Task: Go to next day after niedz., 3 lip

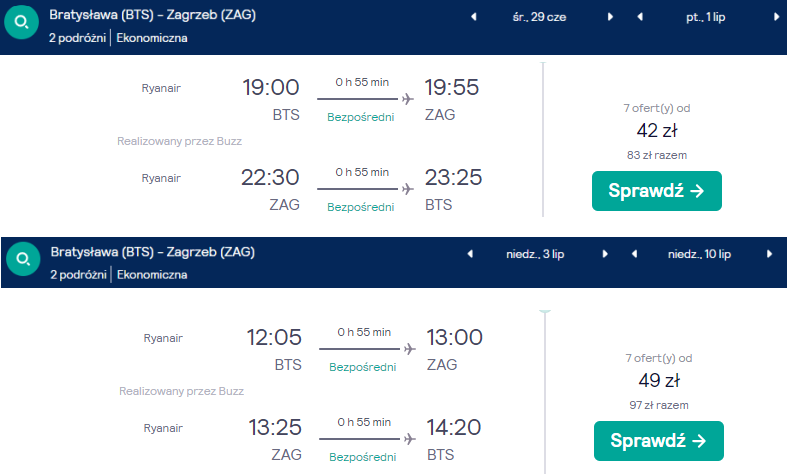Action: 605,254
